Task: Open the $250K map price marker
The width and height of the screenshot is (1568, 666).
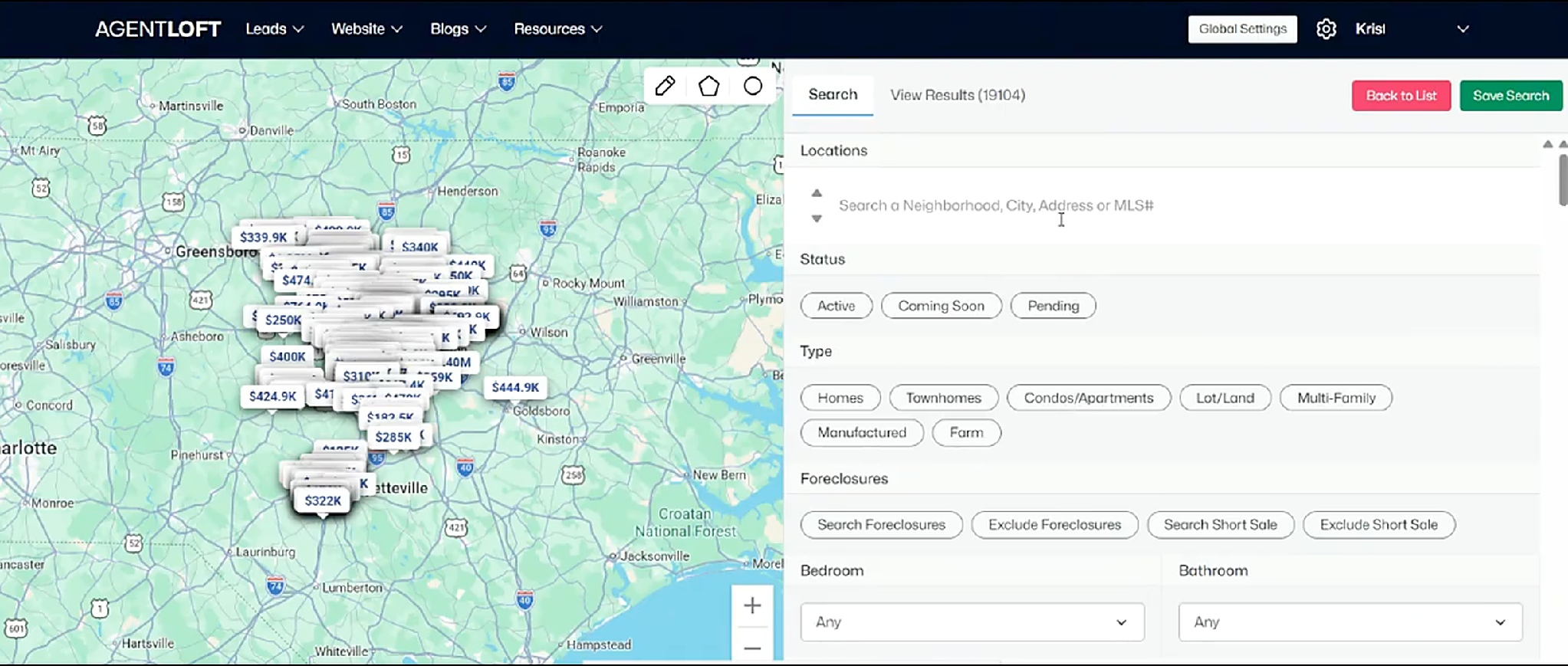Action: (x=283, y=320)
